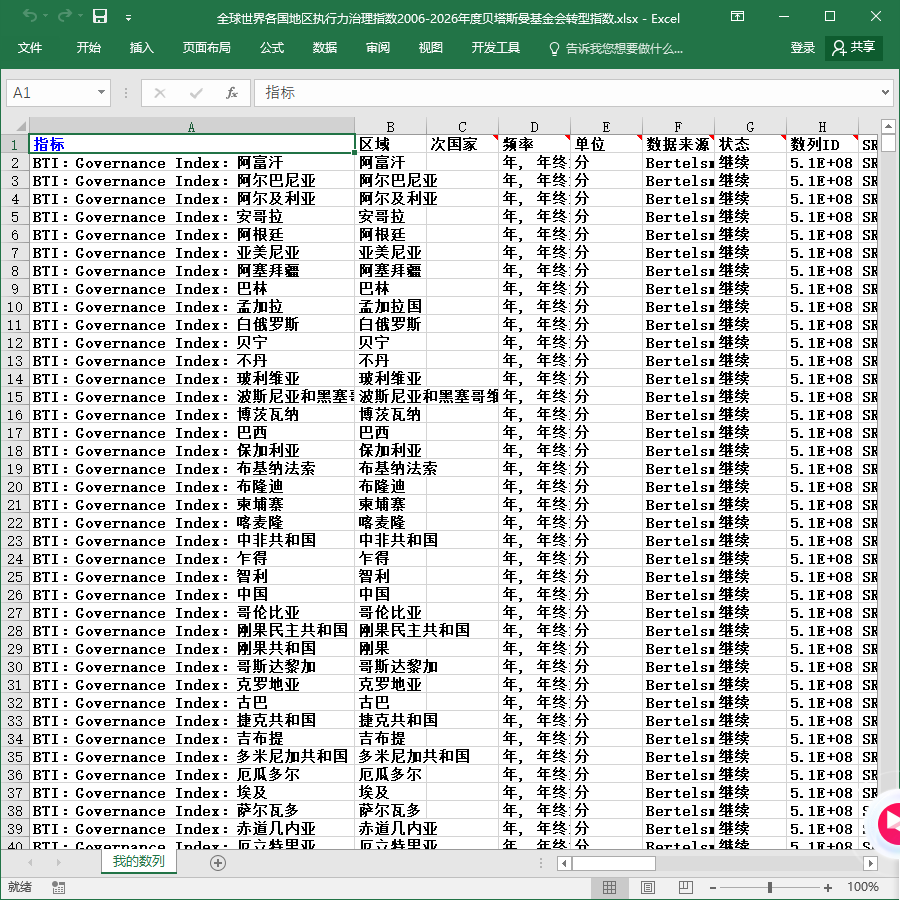
Task: Click the macro recording icon in status bar
Action: 58,887
